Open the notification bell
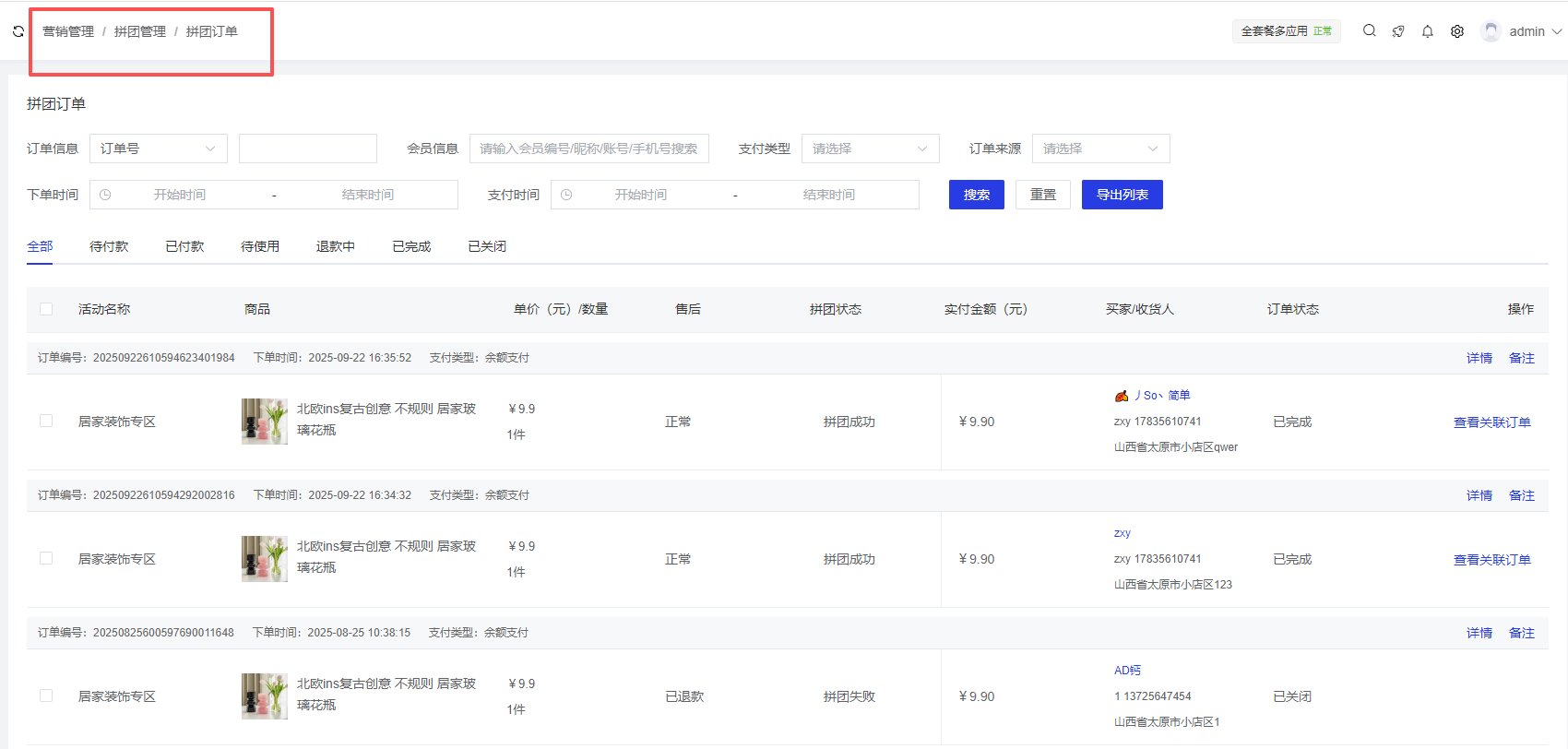Viewport: 1568px width, 749px height. 1428,31
